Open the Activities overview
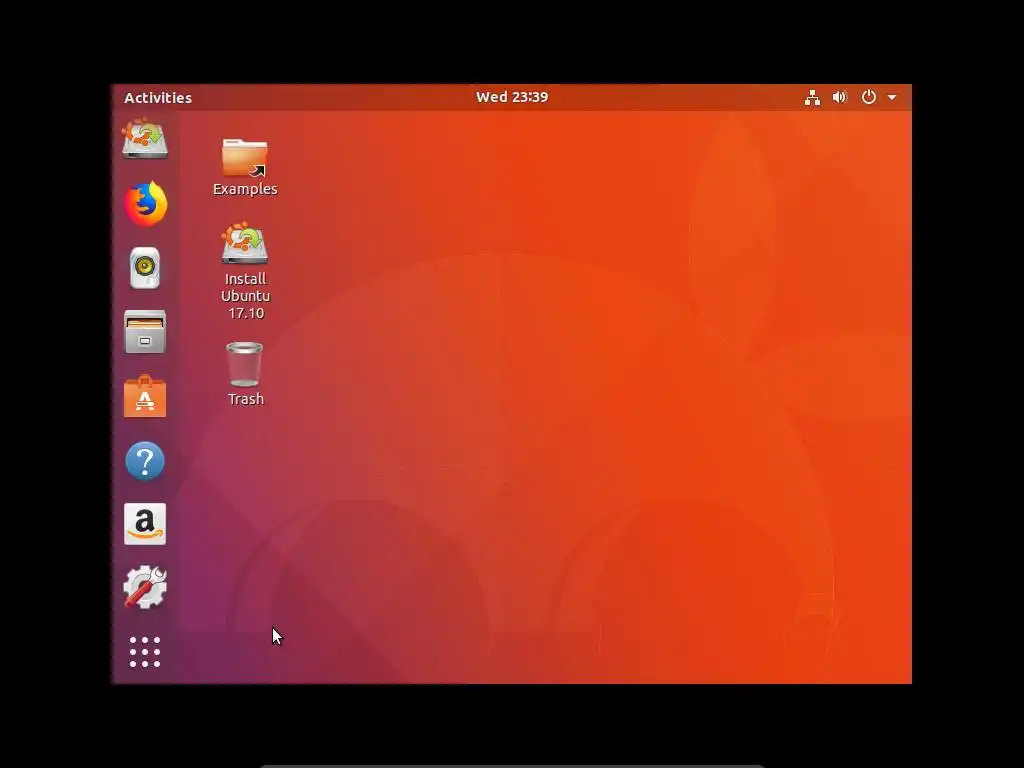1024x768 pixels. point(158,98)
